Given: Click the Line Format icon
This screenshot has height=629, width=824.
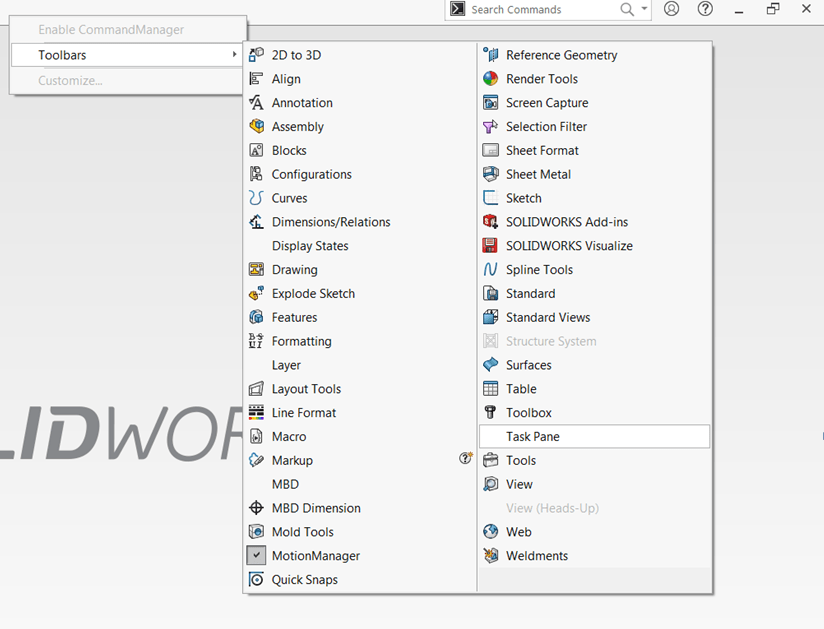Looking at the screenshot, I should coord(256,413).
